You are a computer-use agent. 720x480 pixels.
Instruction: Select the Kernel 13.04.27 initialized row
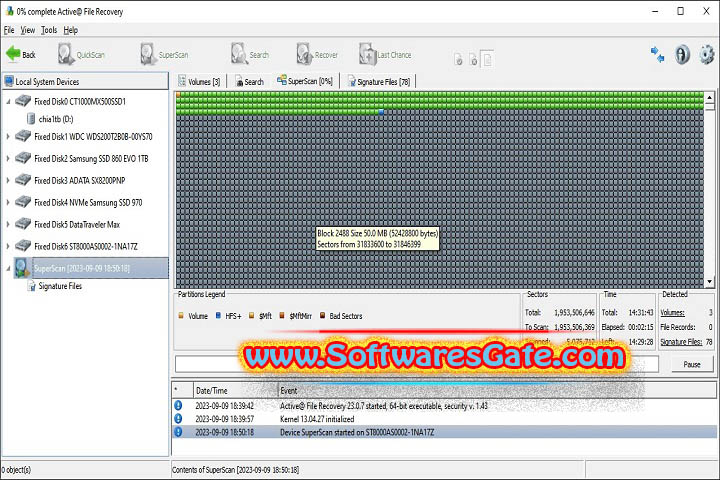[x=444, y=419]
